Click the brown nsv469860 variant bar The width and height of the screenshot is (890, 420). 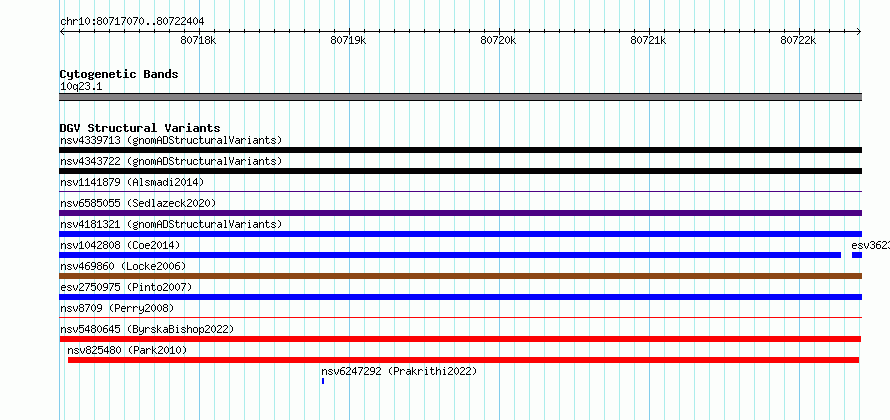click(x=461, y=276)
